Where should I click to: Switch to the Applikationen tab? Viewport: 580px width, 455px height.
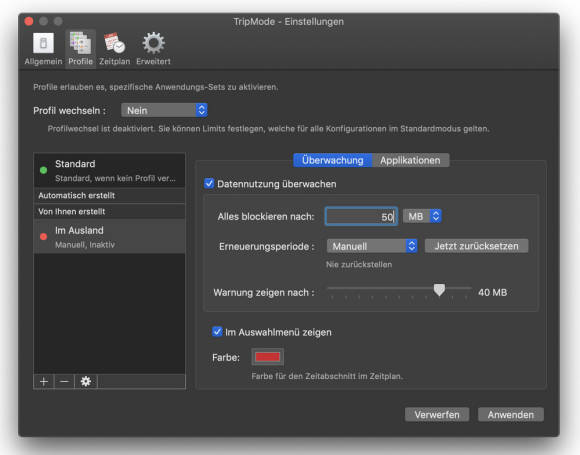tap(410, 160)
